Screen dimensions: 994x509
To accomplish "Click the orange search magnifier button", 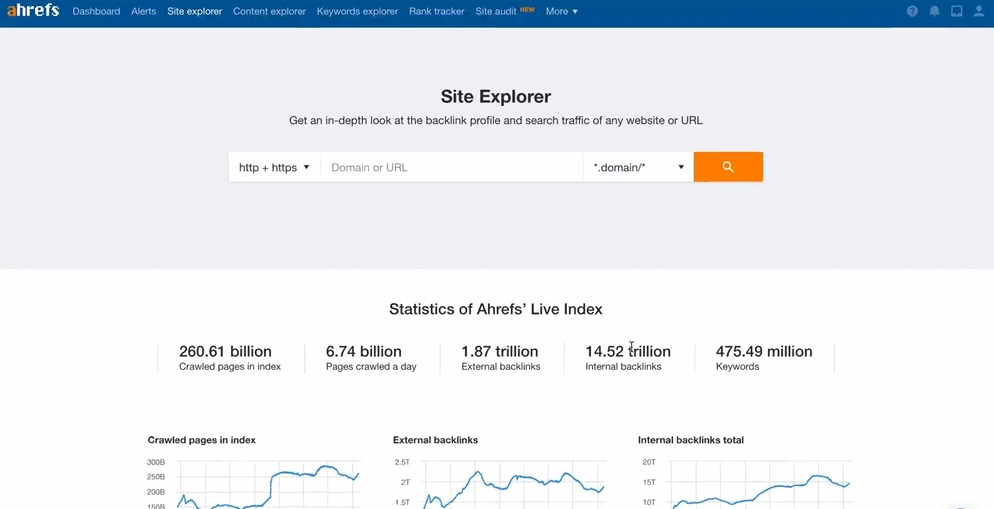I will click(728, 167).
